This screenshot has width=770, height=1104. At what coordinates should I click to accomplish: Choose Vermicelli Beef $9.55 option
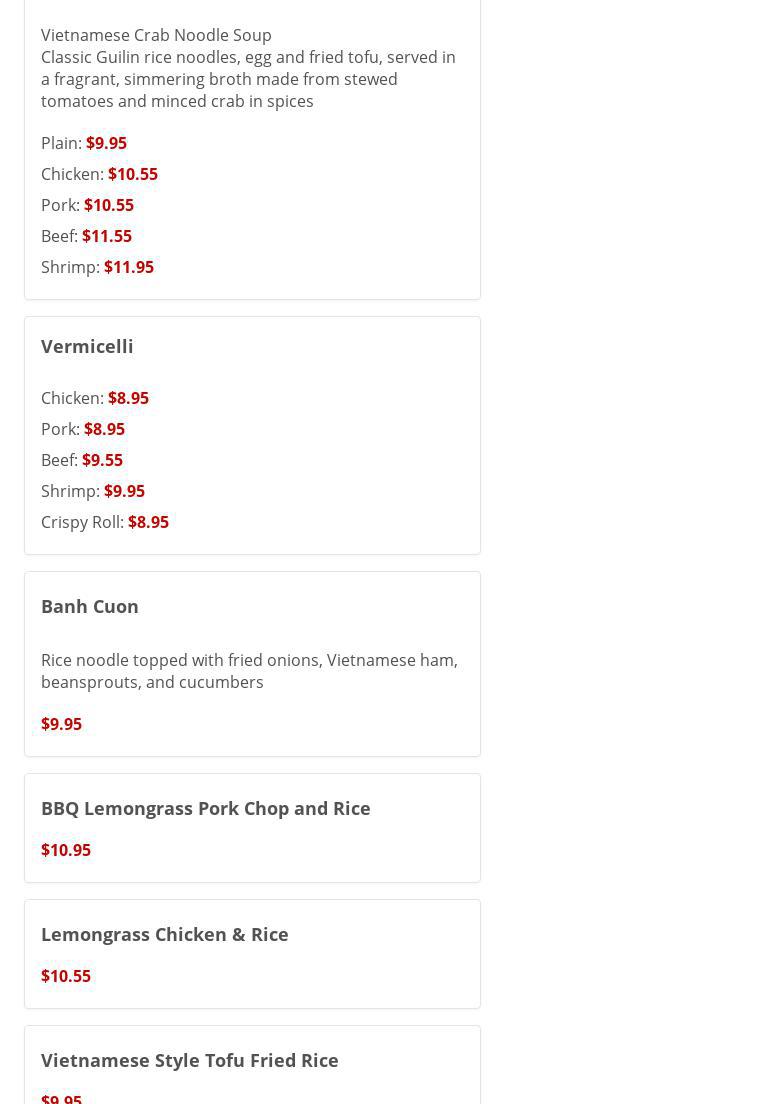(x=102, y=460)
